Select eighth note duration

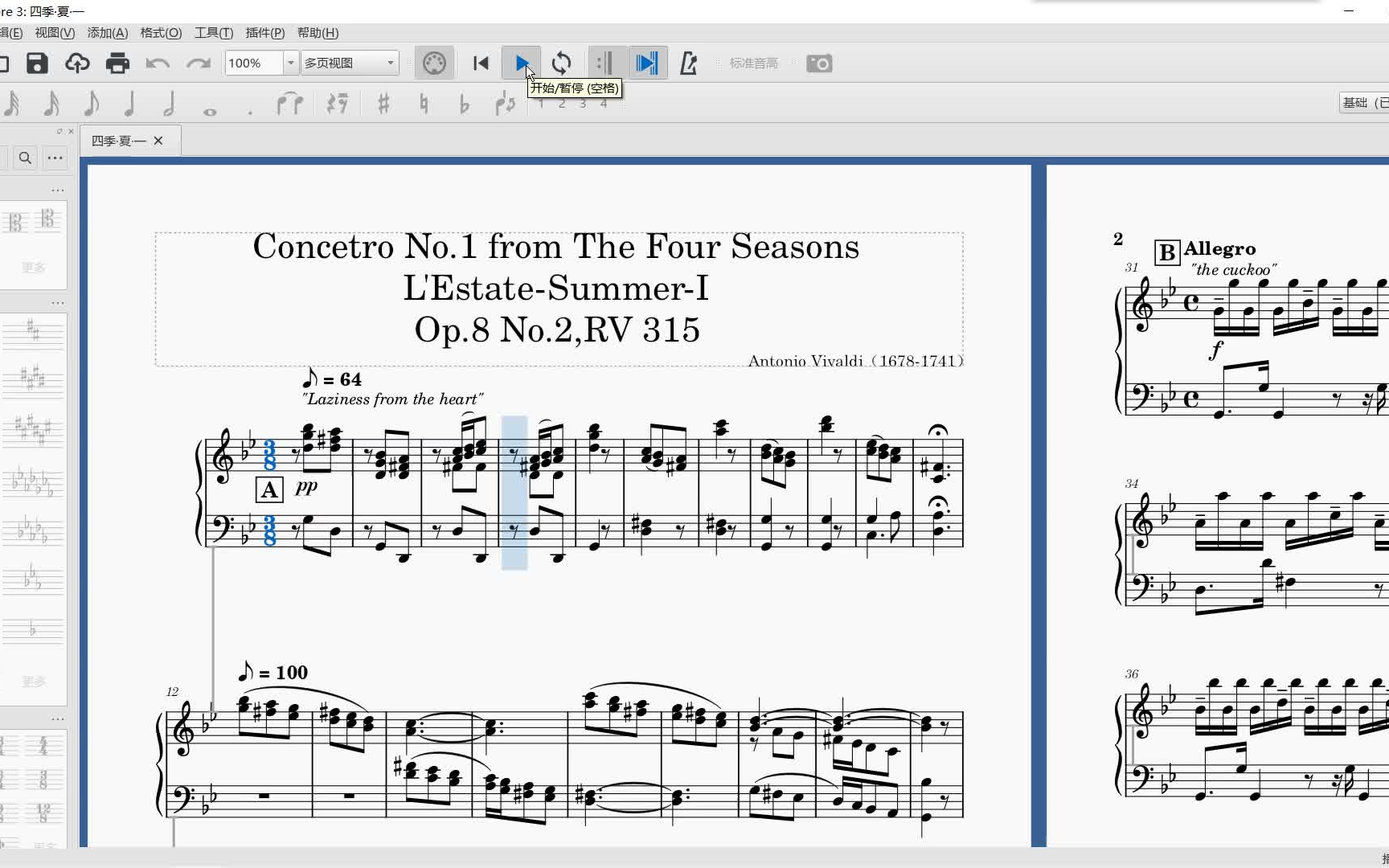point(91,104)
